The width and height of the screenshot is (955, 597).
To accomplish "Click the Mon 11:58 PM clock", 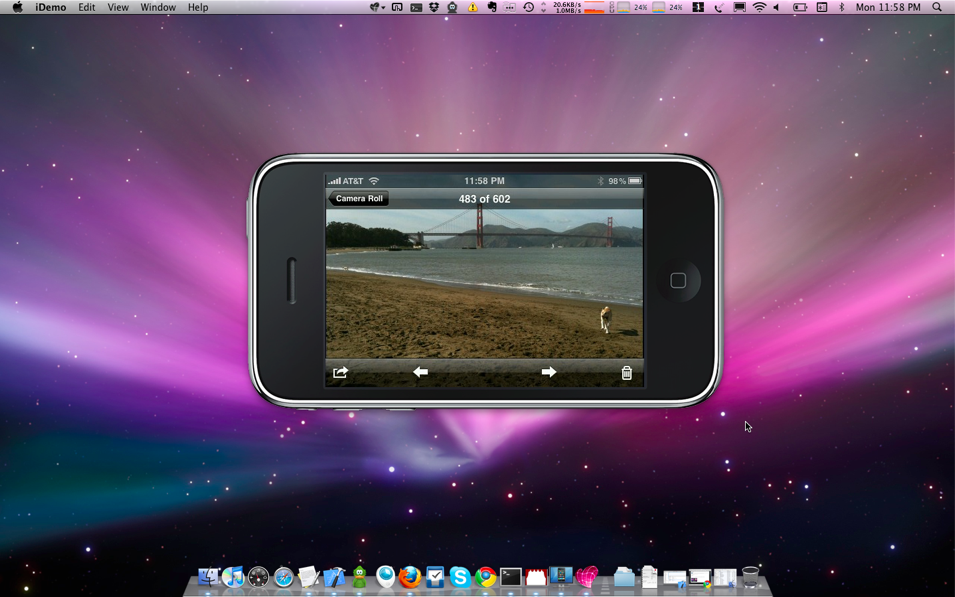I will tap(888, 7).
